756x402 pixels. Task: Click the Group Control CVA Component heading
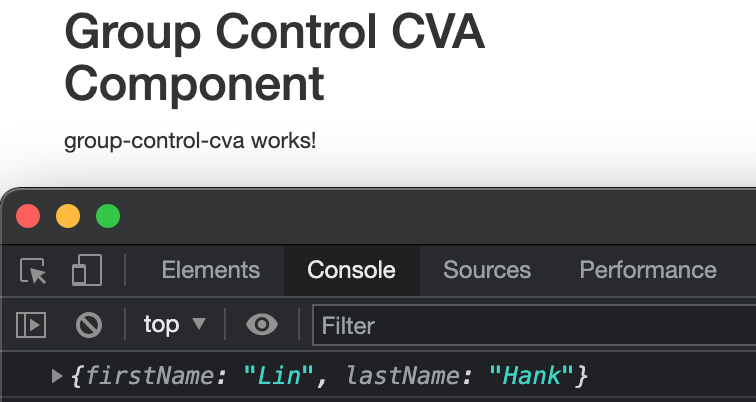pyautogui.click(x=274, y=58)
